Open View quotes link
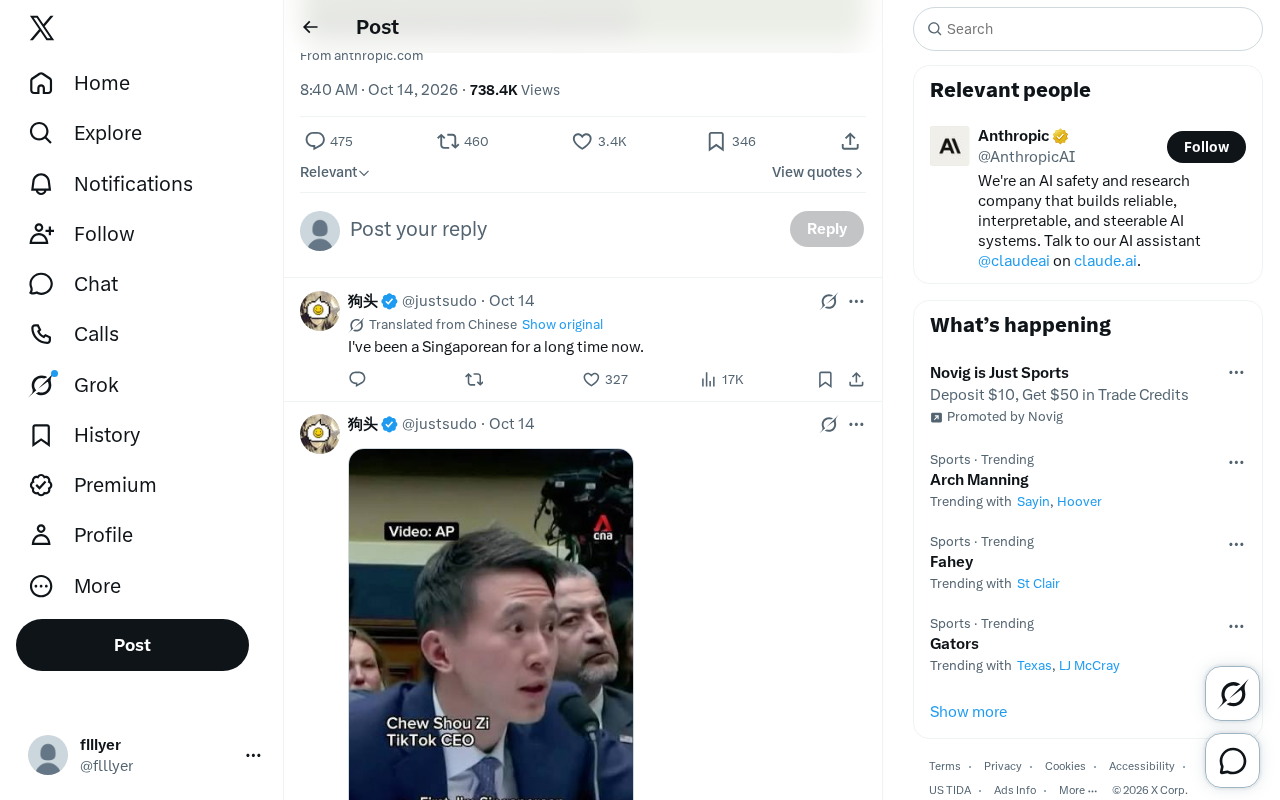This screenshot has height=800, width=1280. (x=818, y=172)
